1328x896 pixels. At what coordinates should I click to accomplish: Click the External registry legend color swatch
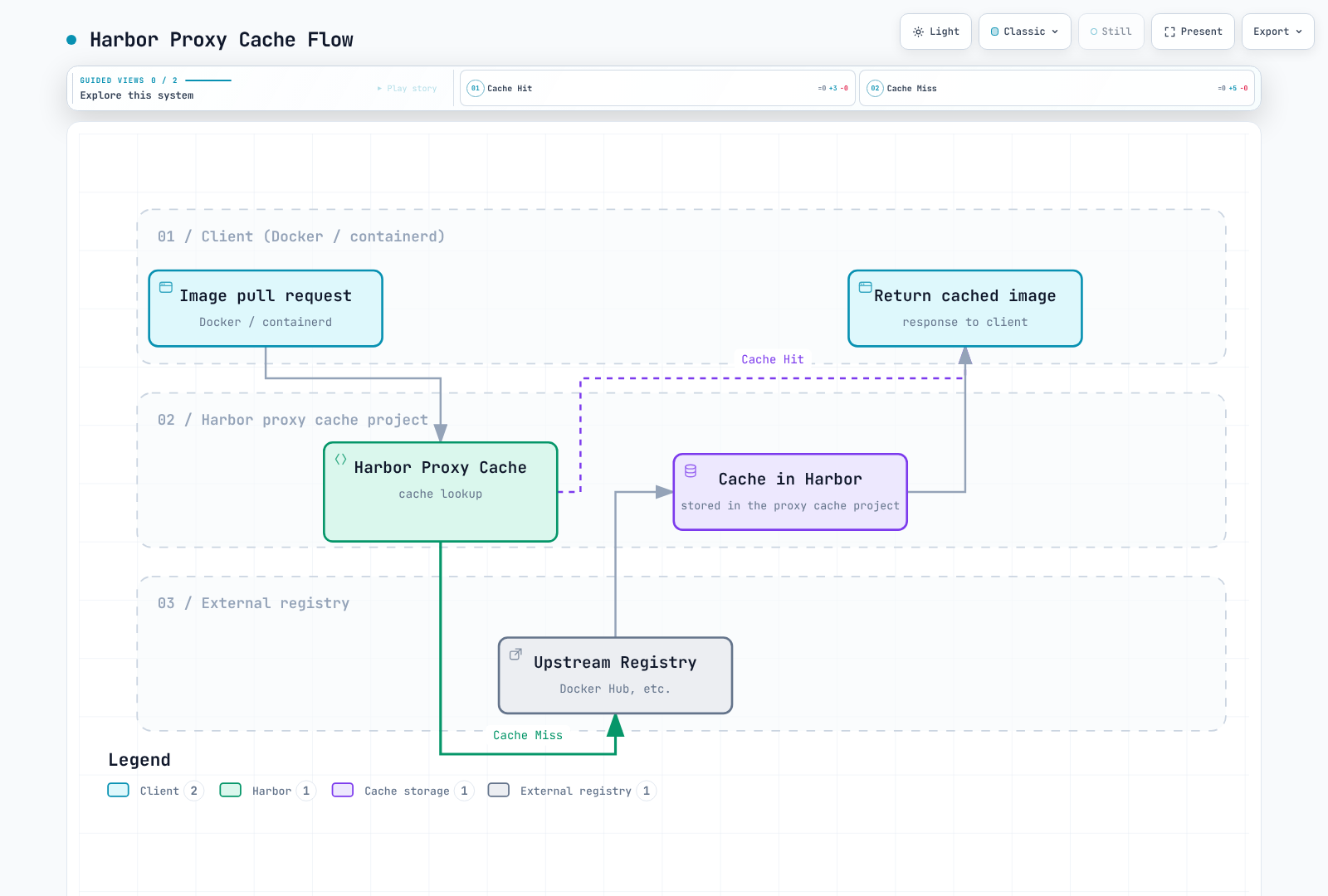click(x=499, y=790)
